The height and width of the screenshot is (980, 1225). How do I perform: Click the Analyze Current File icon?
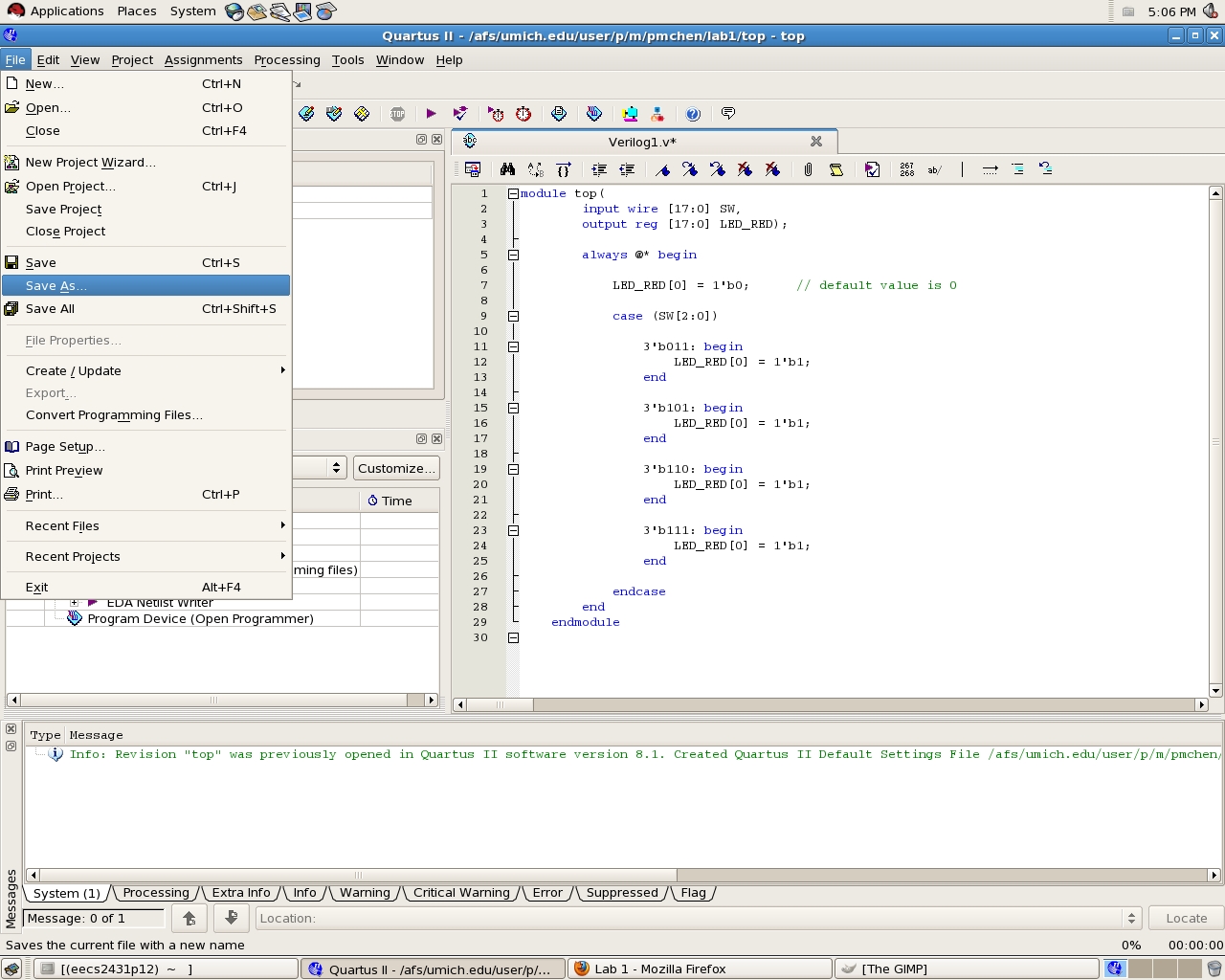872,169
